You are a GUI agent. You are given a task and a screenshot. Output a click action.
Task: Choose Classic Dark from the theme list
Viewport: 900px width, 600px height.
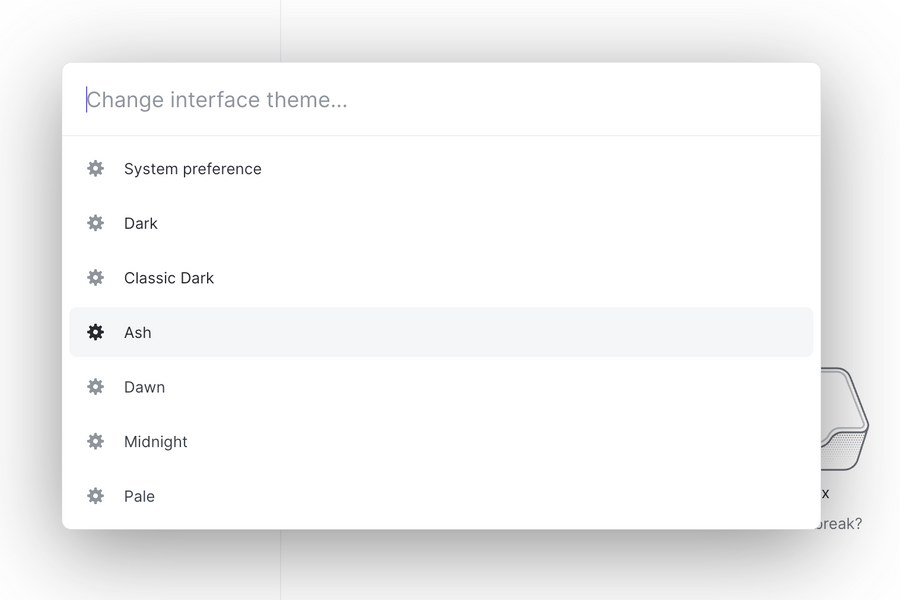click(x=168, y=277)
